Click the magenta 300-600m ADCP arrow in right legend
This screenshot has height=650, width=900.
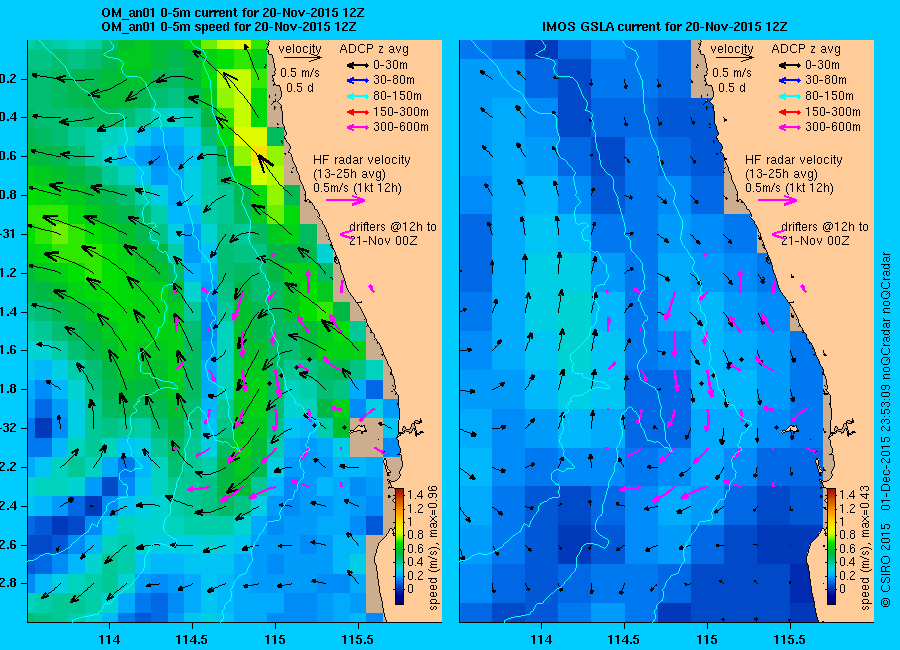coord(790,127)
